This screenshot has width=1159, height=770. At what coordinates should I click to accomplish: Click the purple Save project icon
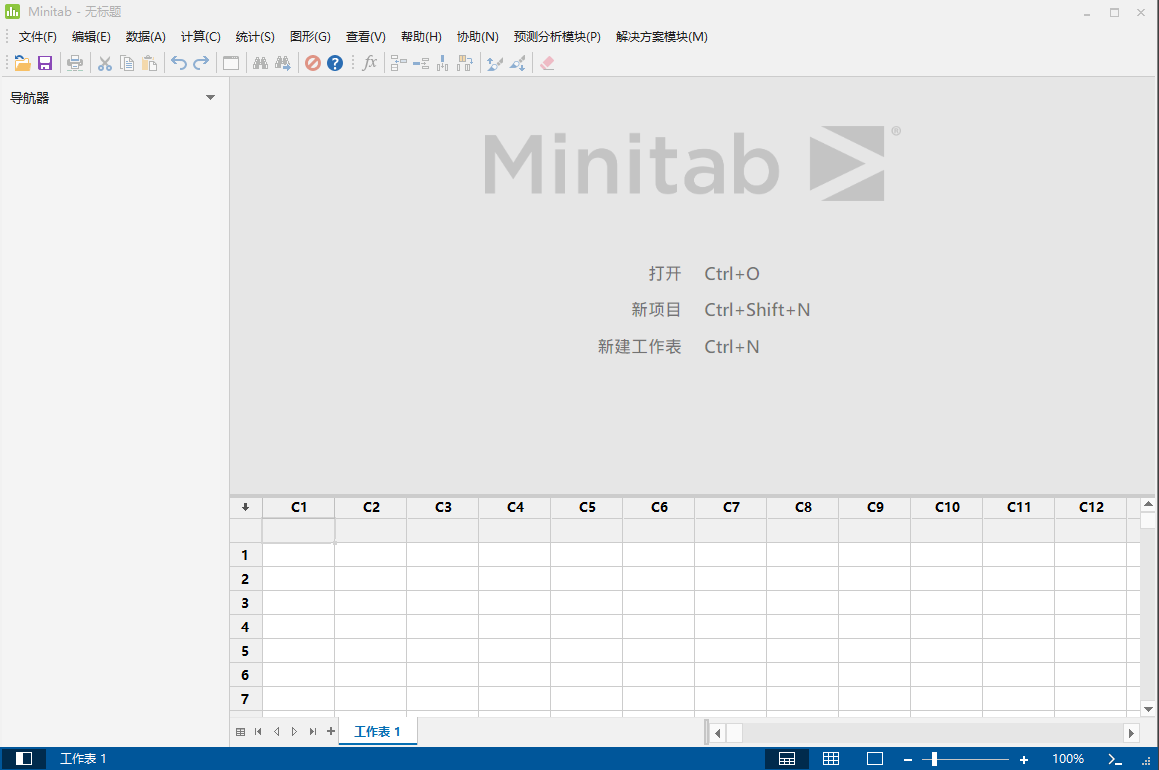click(x=45, y=64)
